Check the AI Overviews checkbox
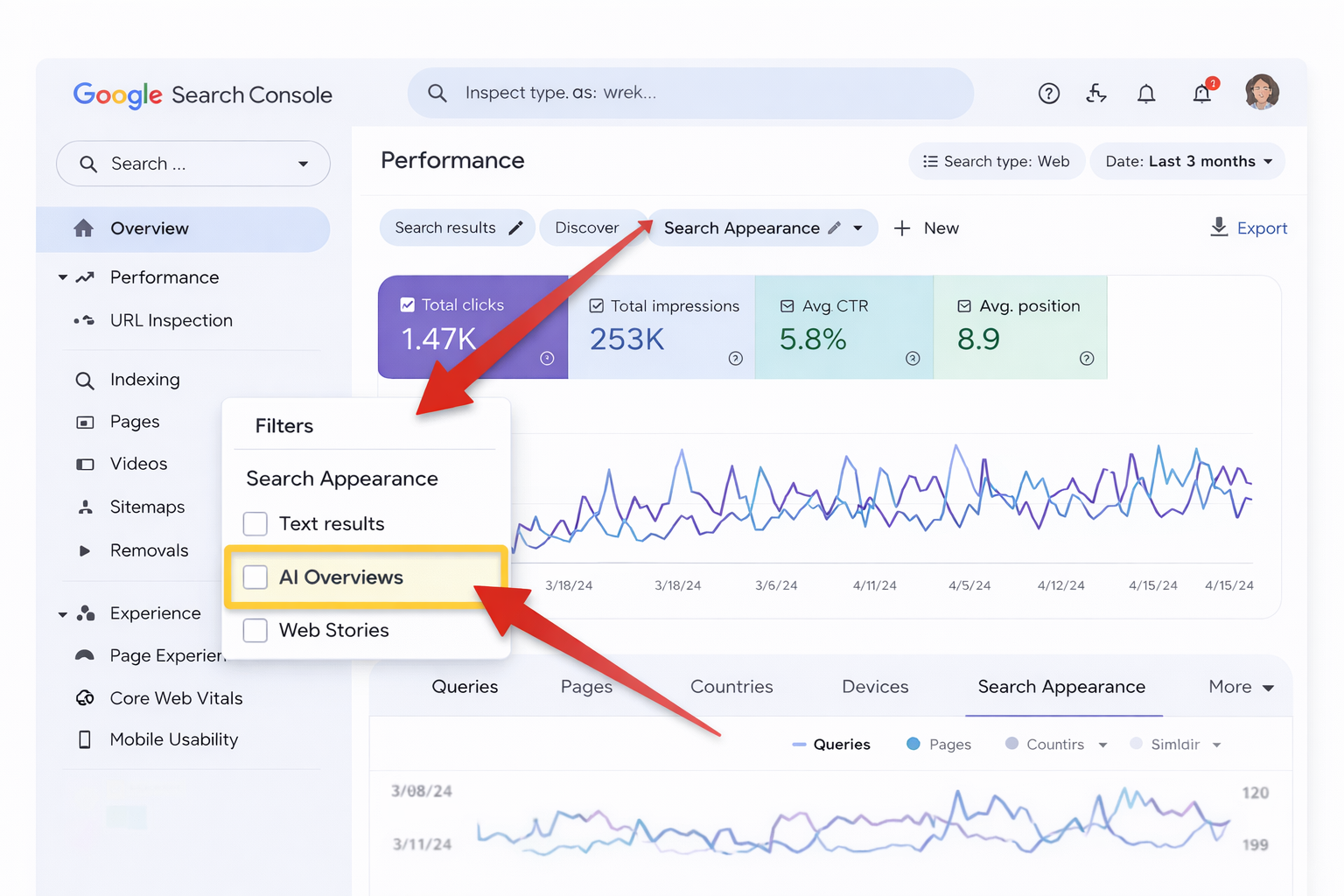The height and width of the screenshot is (896, 1344). [255, 577]
